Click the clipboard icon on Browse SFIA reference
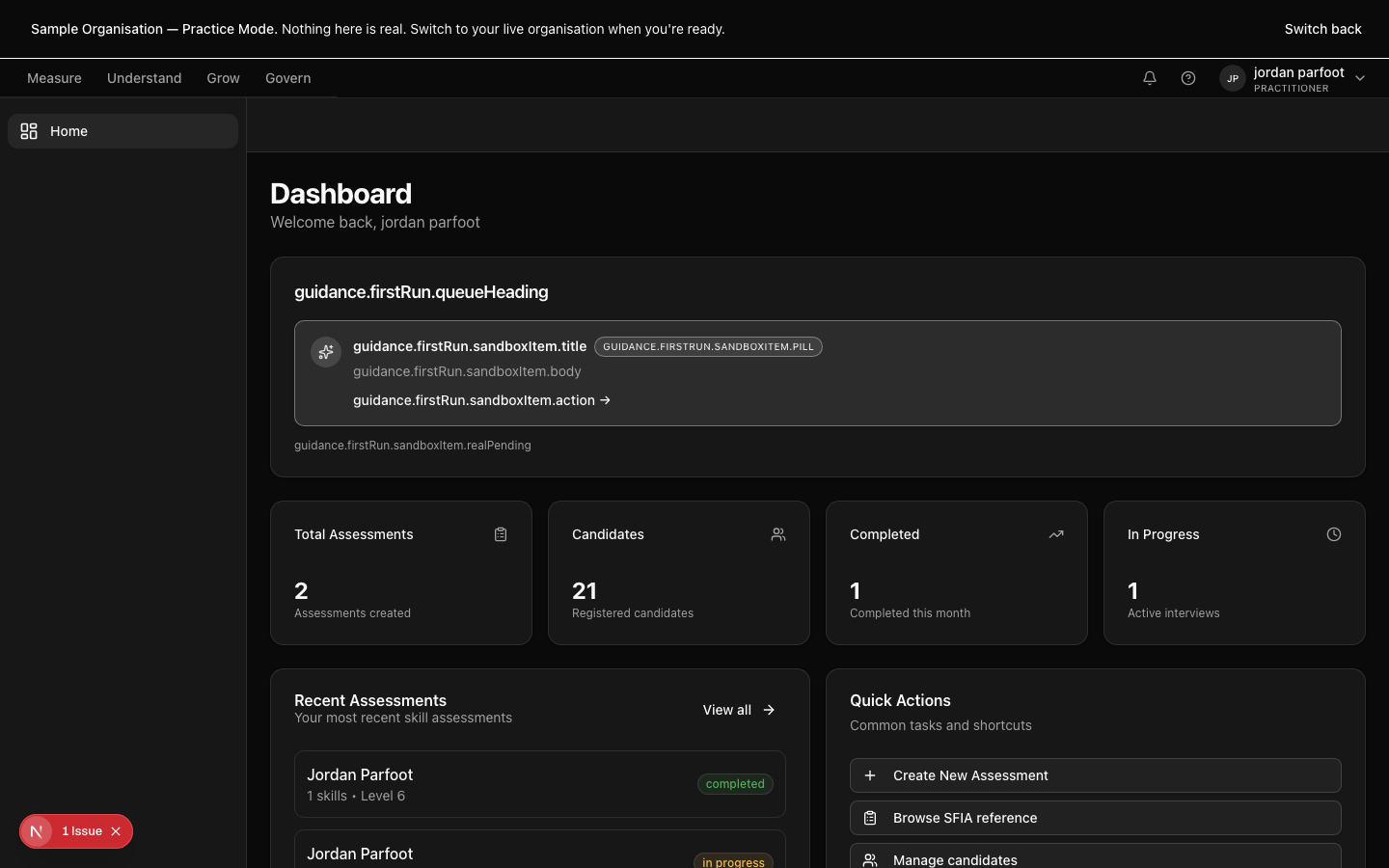This screenshot has width=1389, height=868. pos(870,818)
